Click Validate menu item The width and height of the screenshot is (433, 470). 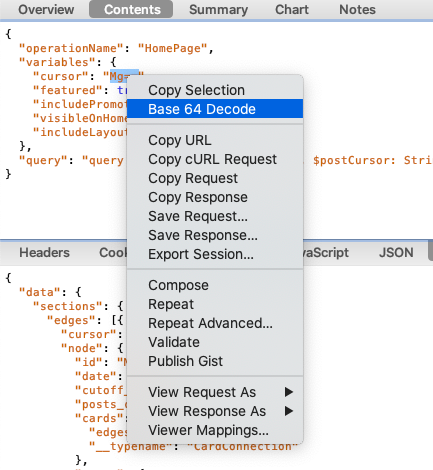215,342
